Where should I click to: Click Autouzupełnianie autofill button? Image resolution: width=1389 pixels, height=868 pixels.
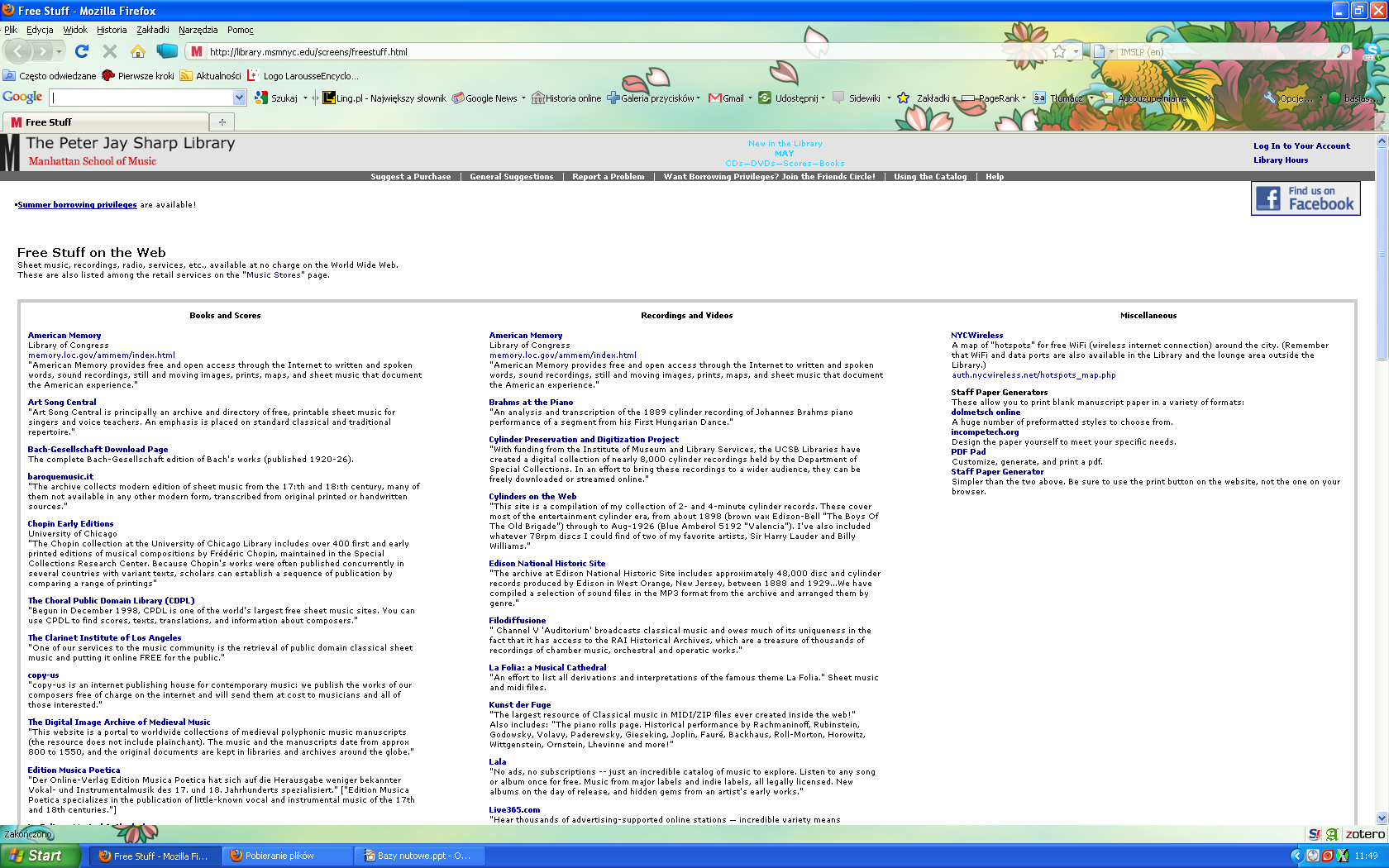point(1144,98)
